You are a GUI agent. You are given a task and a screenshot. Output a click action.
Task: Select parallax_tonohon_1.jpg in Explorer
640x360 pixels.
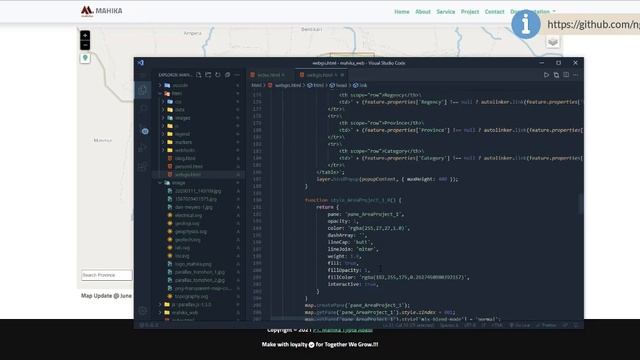point(200,272)
